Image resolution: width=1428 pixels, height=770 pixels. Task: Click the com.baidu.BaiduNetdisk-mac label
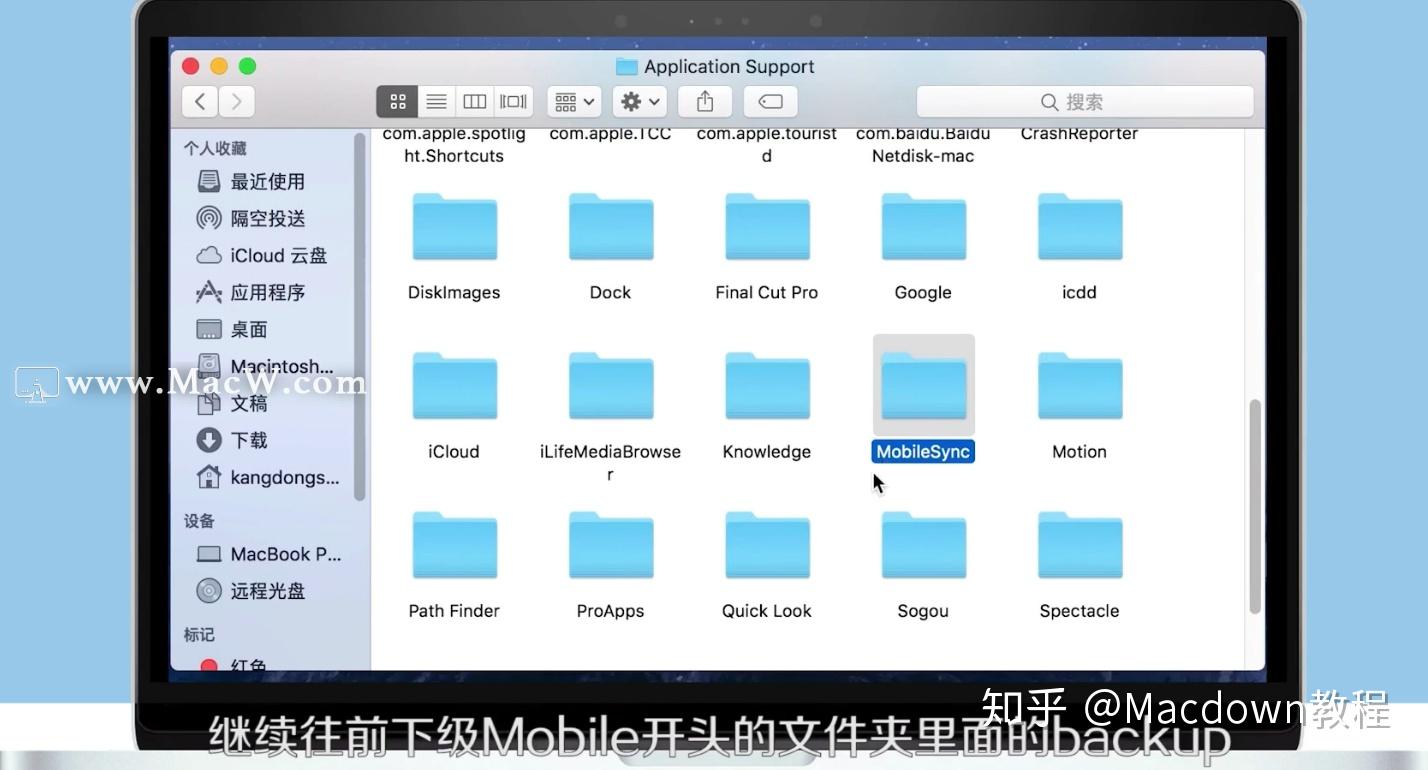click(x=923, y=145)
